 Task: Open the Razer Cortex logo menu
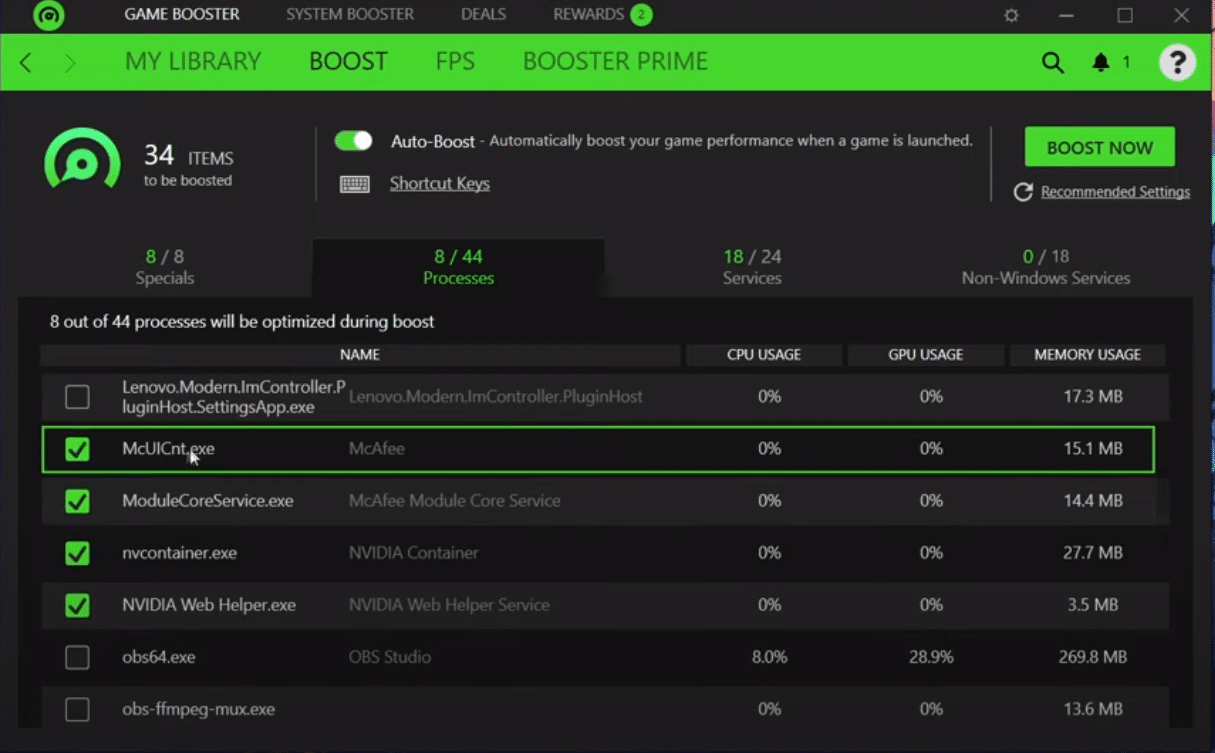click(48, 16)
